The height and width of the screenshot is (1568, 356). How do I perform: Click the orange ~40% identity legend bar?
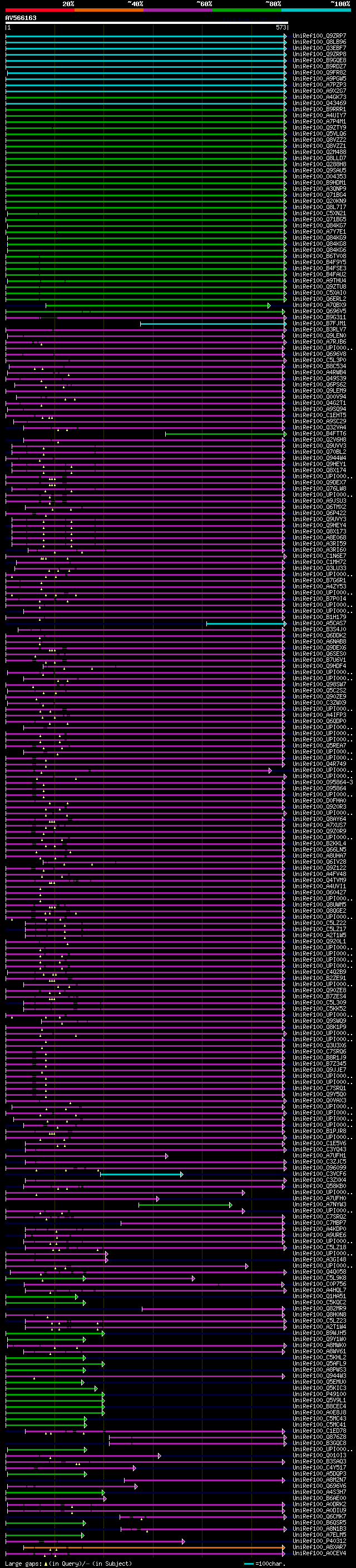[x=109, y=10]
